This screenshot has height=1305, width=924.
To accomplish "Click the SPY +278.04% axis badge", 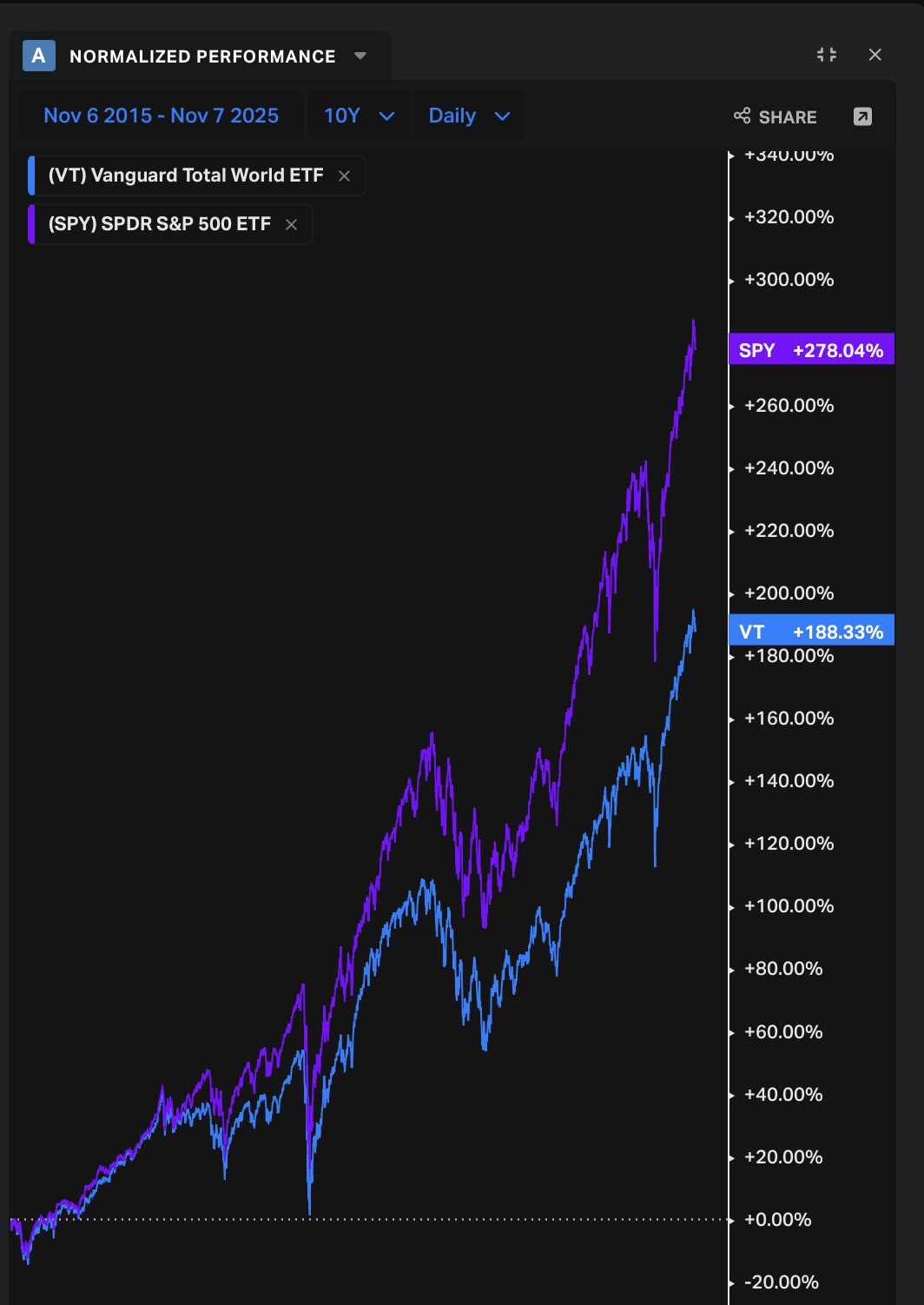I will point(811,350).
